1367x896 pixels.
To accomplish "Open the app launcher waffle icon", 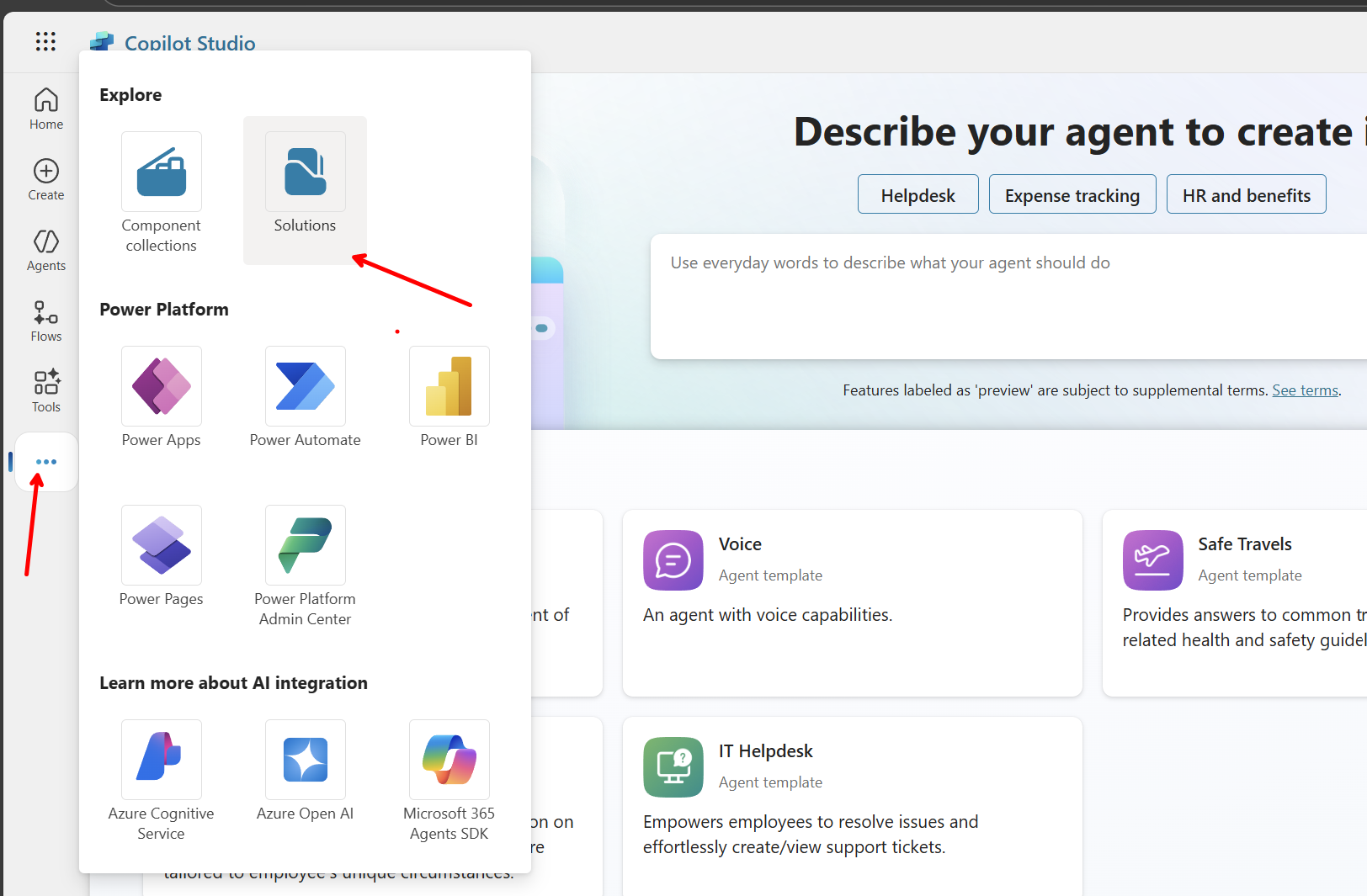I will pyautogui.click(x=45, y=41).
